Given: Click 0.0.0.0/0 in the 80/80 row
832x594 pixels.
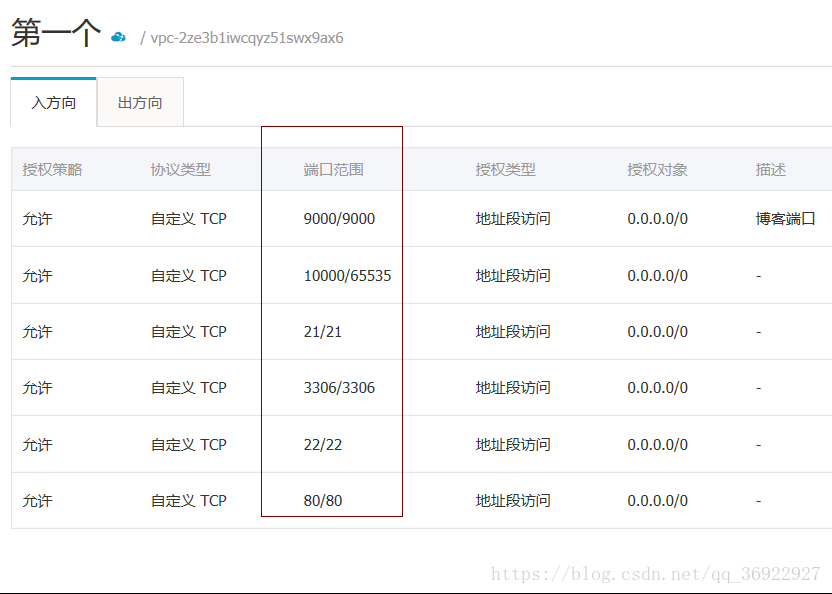Looking at the screenshot, I should 657,501.
